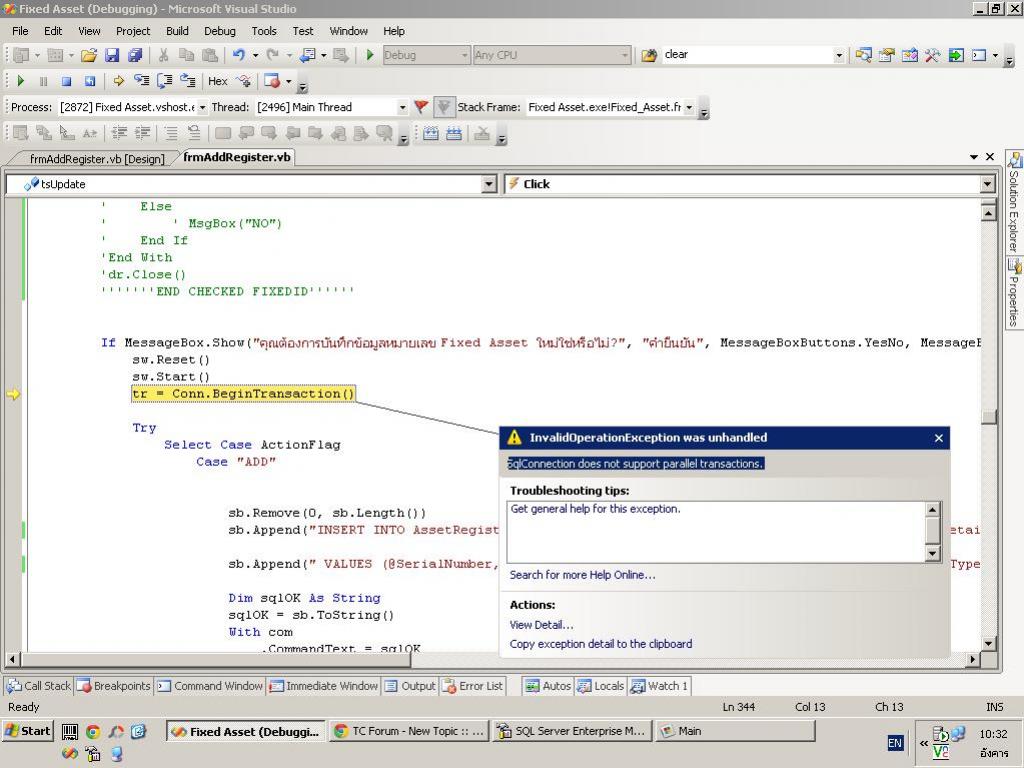Open the Immediate Window tab
The image size is (1024, 768).
(x=324, y=686)
